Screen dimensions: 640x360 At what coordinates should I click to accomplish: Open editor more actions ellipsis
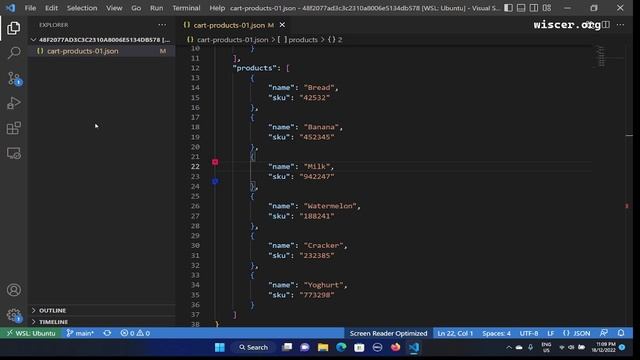tap(620, 25)
